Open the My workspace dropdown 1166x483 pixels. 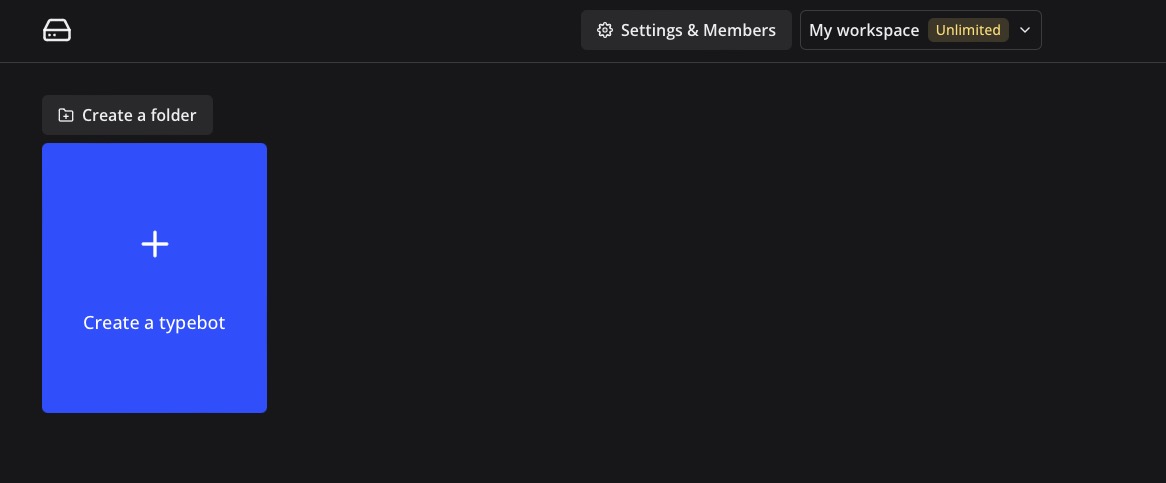point(920,30)
